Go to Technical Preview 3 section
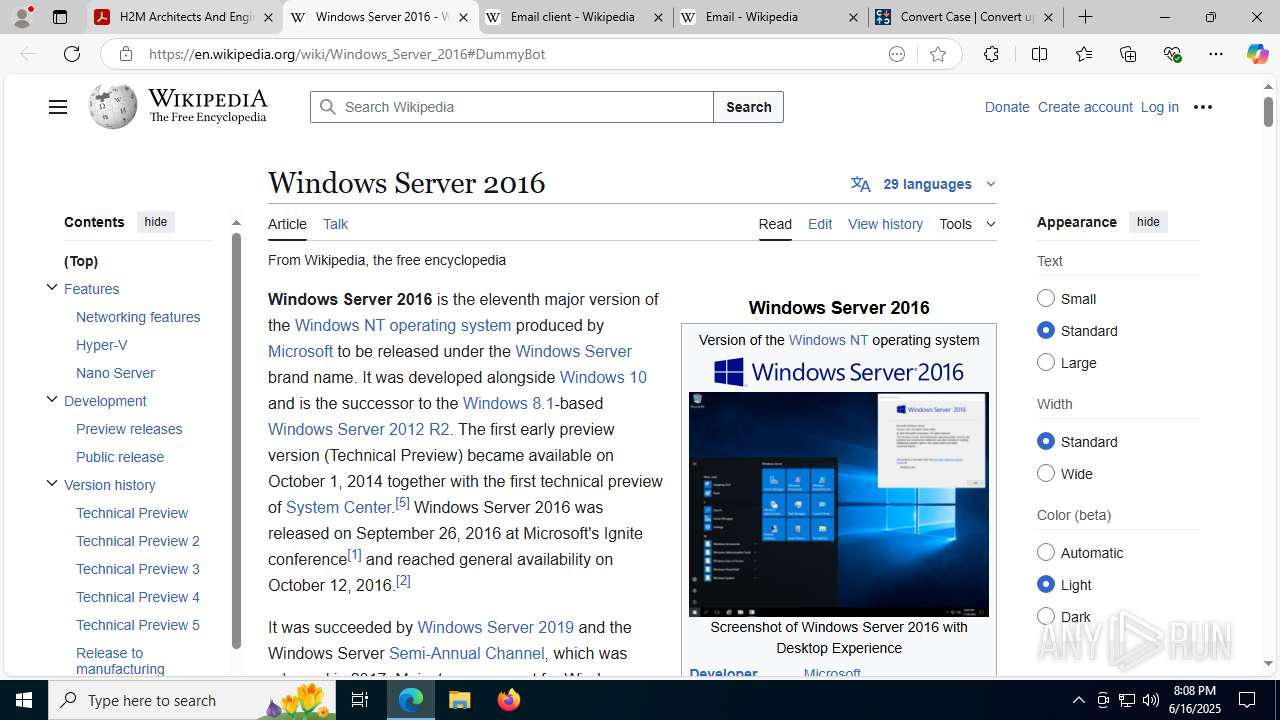This screenshot has height=720, width=1280. 138,569
